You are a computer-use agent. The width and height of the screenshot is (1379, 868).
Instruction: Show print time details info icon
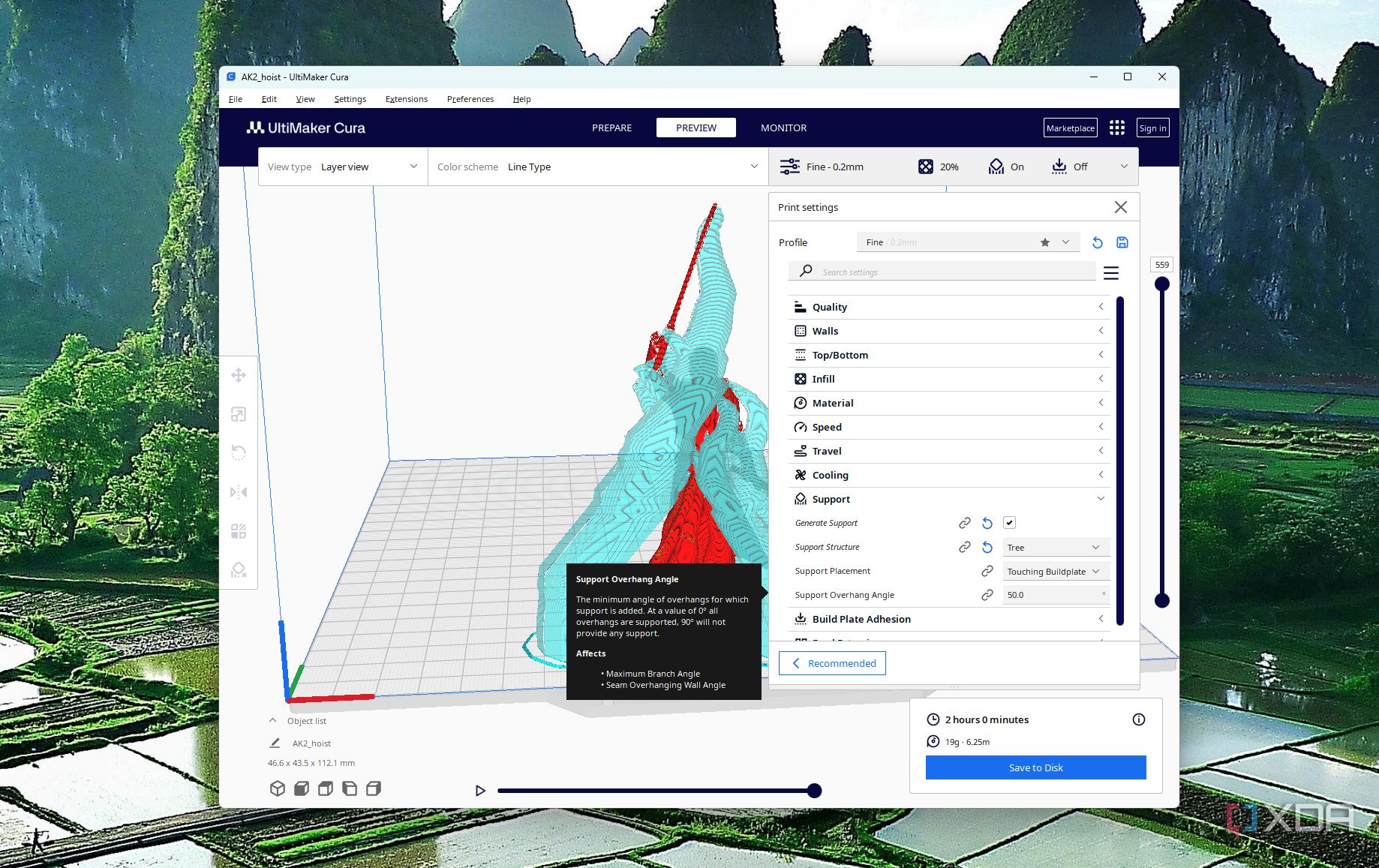[1139, 719]
